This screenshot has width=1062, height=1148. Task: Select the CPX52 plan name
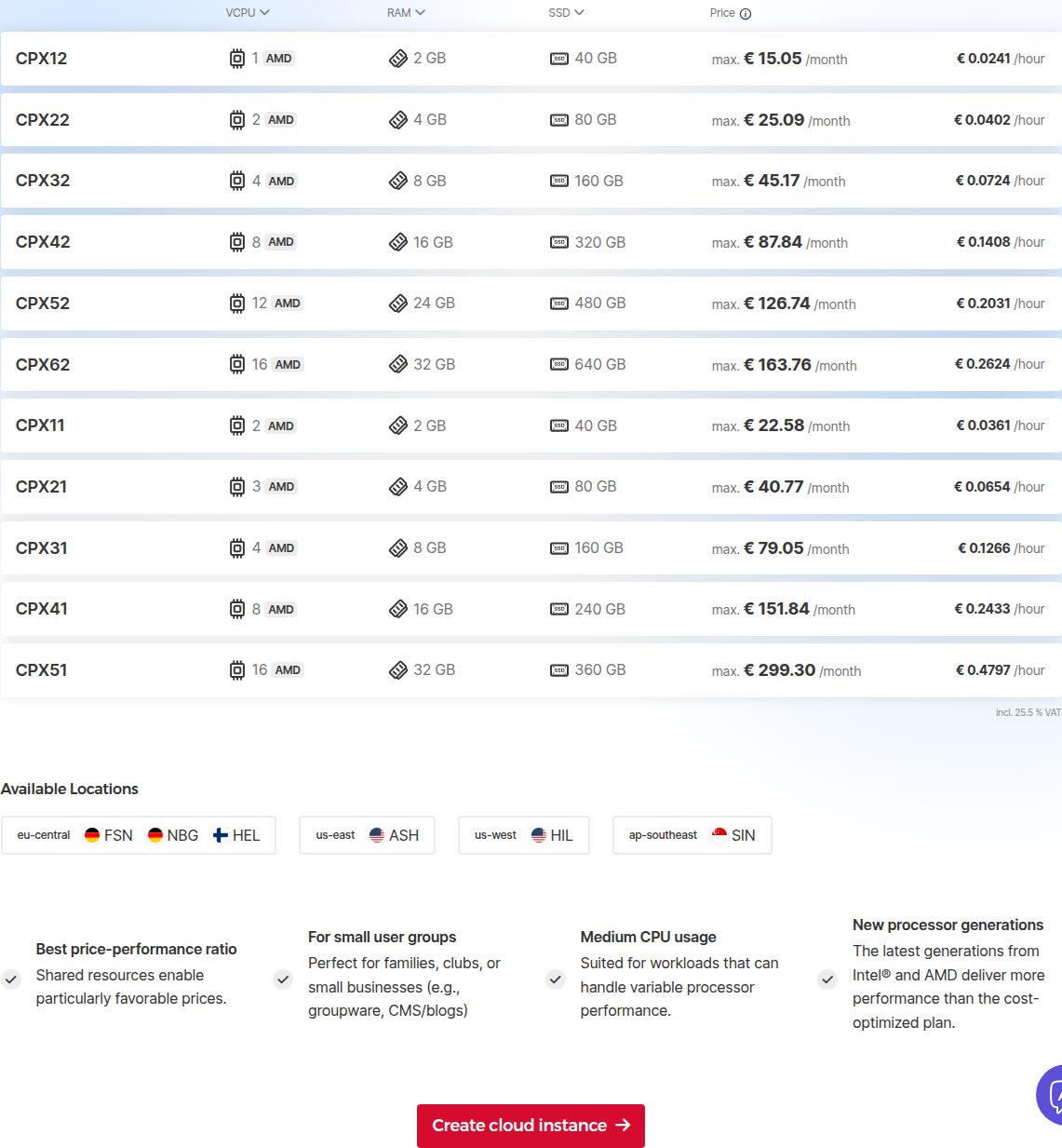[x=43, y=304]
